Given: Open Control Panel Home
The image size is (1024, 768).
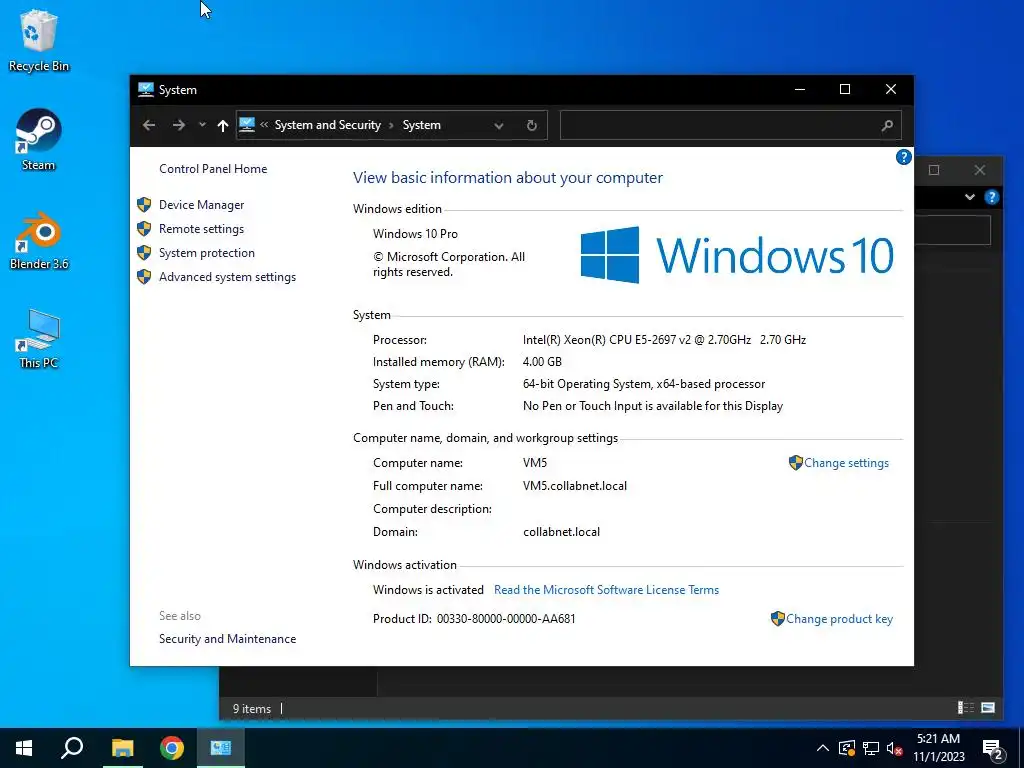Looking at the screenshot, I should click(213, 168).
